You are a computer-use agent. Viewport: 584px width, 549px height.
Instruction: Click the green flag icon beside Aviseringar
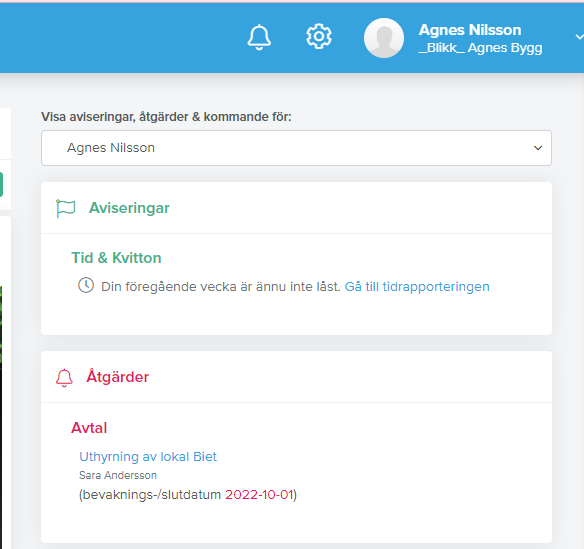point(66,208)
